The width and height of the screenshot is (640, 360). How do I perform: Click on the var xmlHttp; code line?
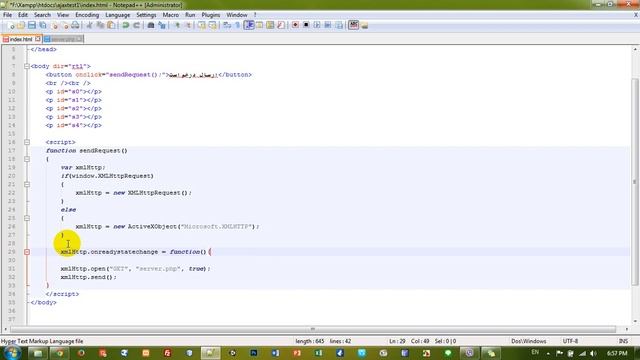83,167
